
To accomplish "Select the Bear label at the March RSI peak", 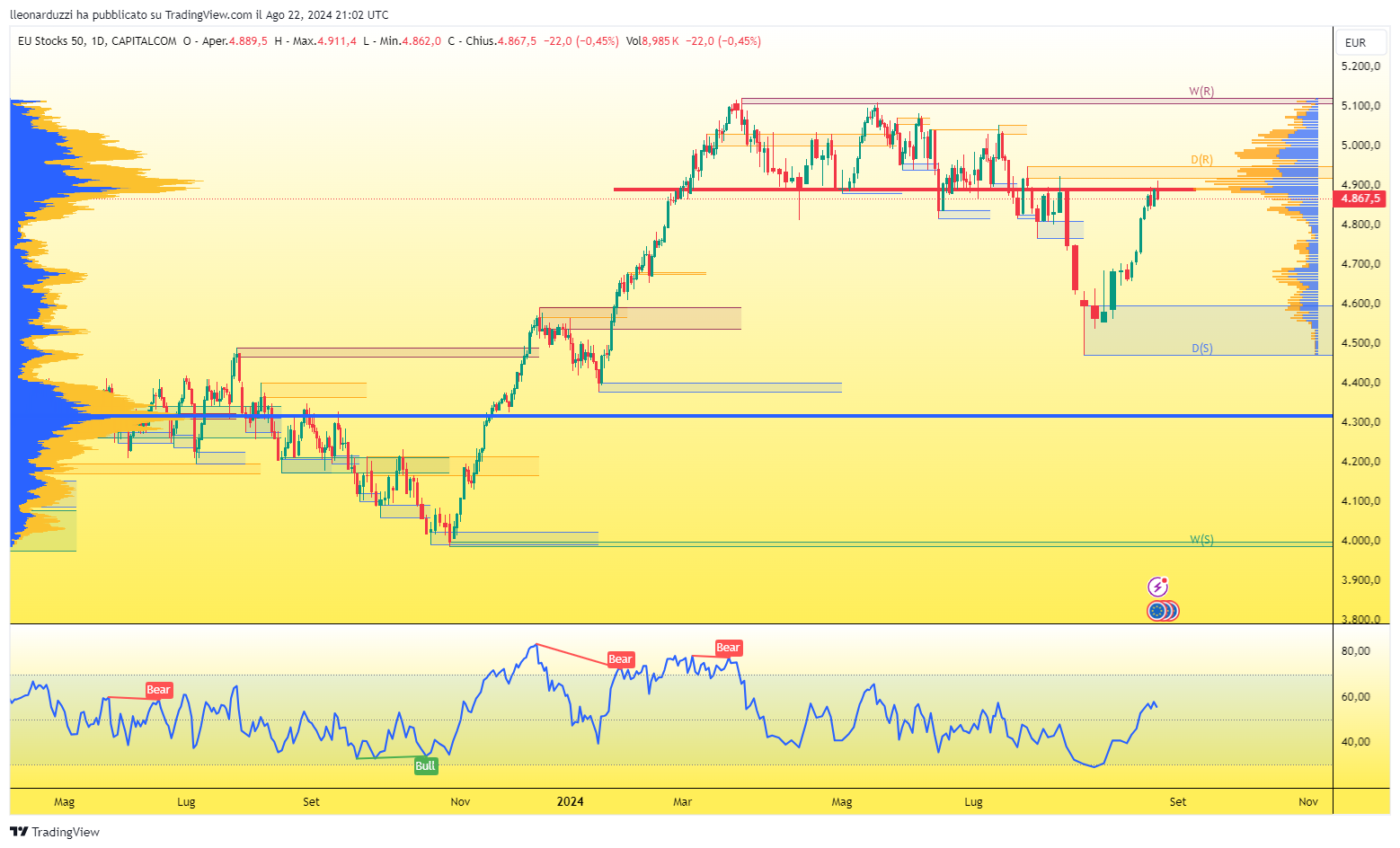I will click(728, 648).
